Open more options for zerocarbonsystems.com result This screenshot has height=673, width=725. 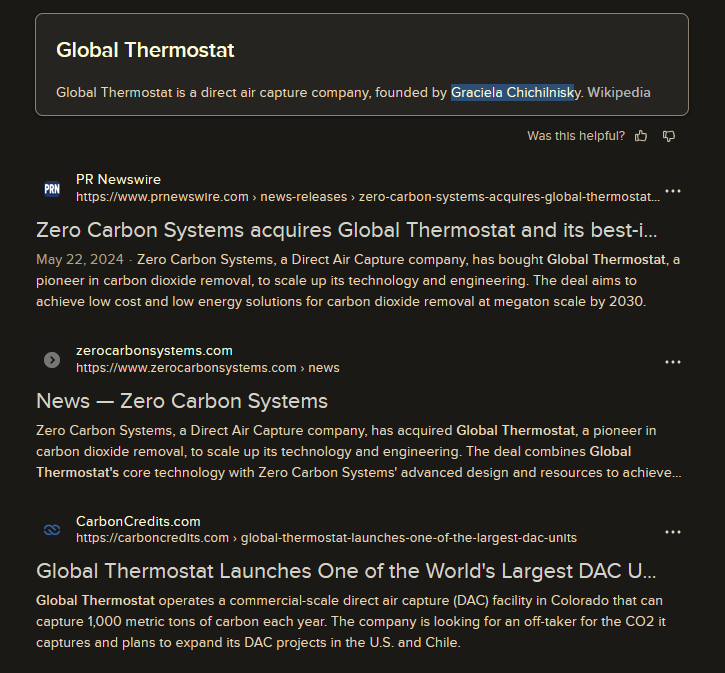[x=673, y=362]
